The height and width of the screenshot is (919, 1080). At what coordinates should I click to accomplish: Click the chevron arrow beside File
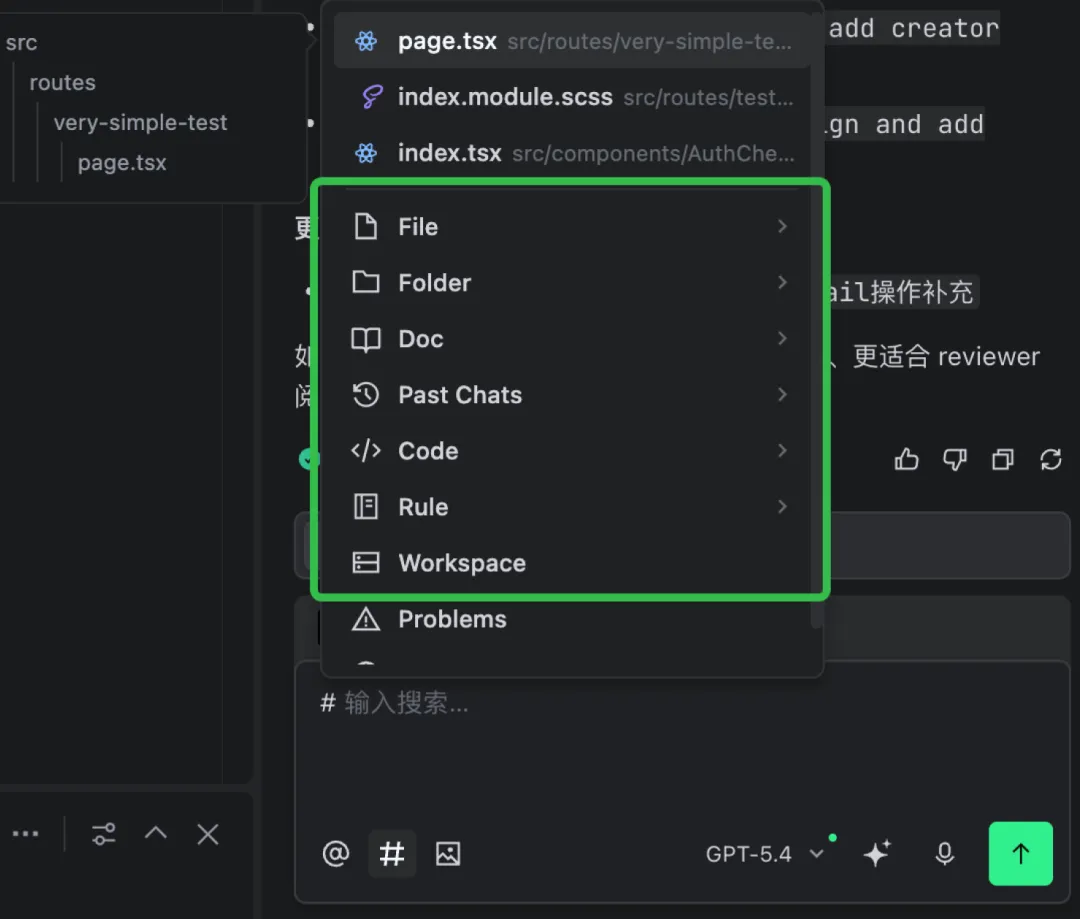click(782, 227)
